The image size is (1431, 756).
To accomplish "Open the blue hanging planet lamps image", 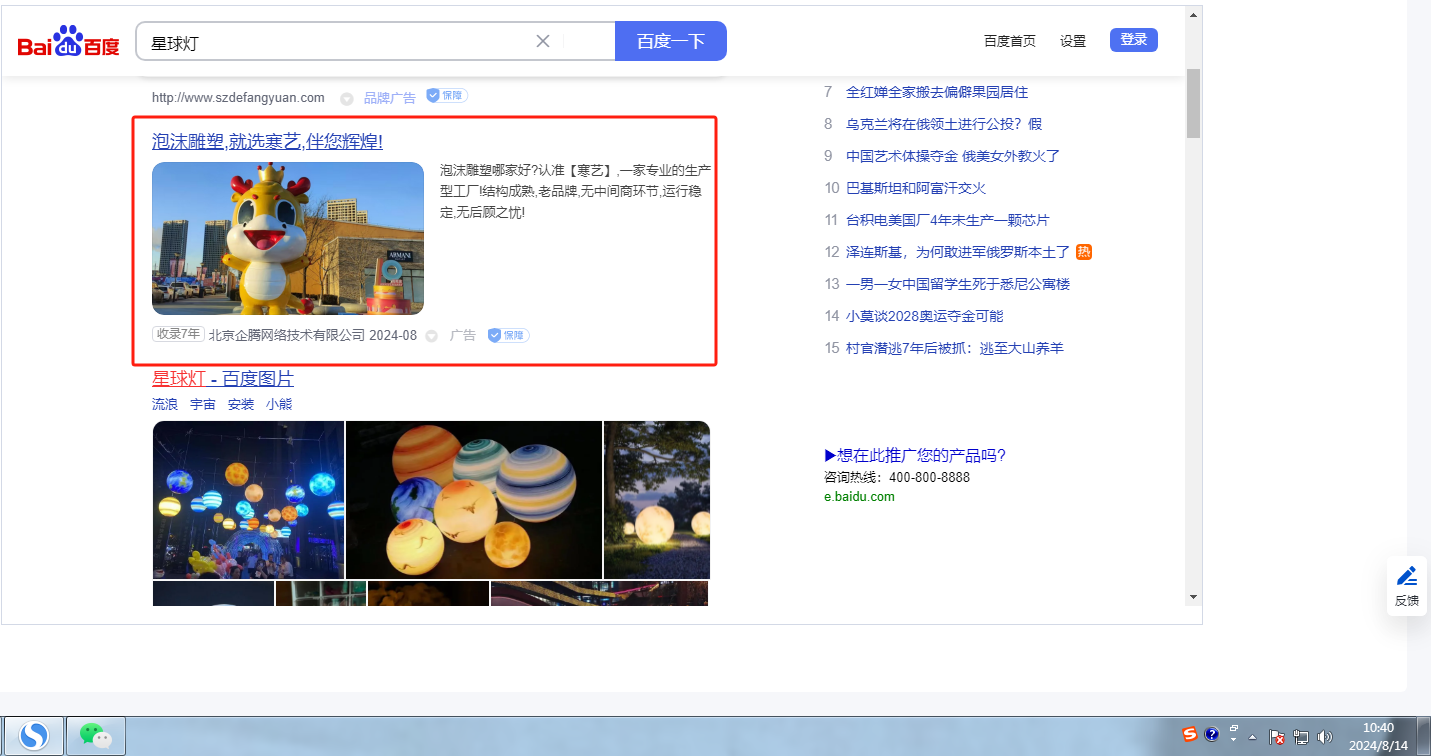I will point(248,500).
